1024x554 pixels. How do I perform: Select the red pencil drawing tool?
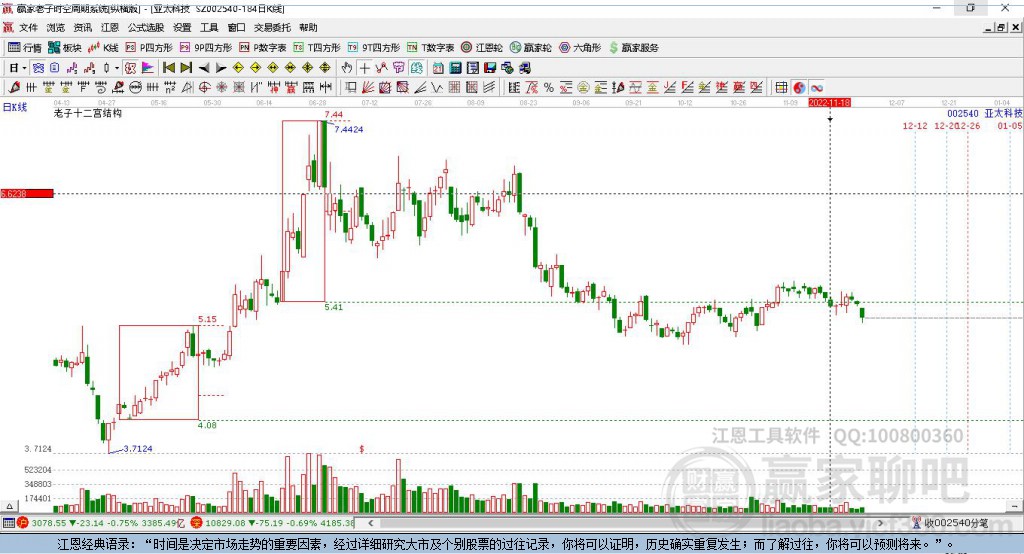click(x=14, y=88)
